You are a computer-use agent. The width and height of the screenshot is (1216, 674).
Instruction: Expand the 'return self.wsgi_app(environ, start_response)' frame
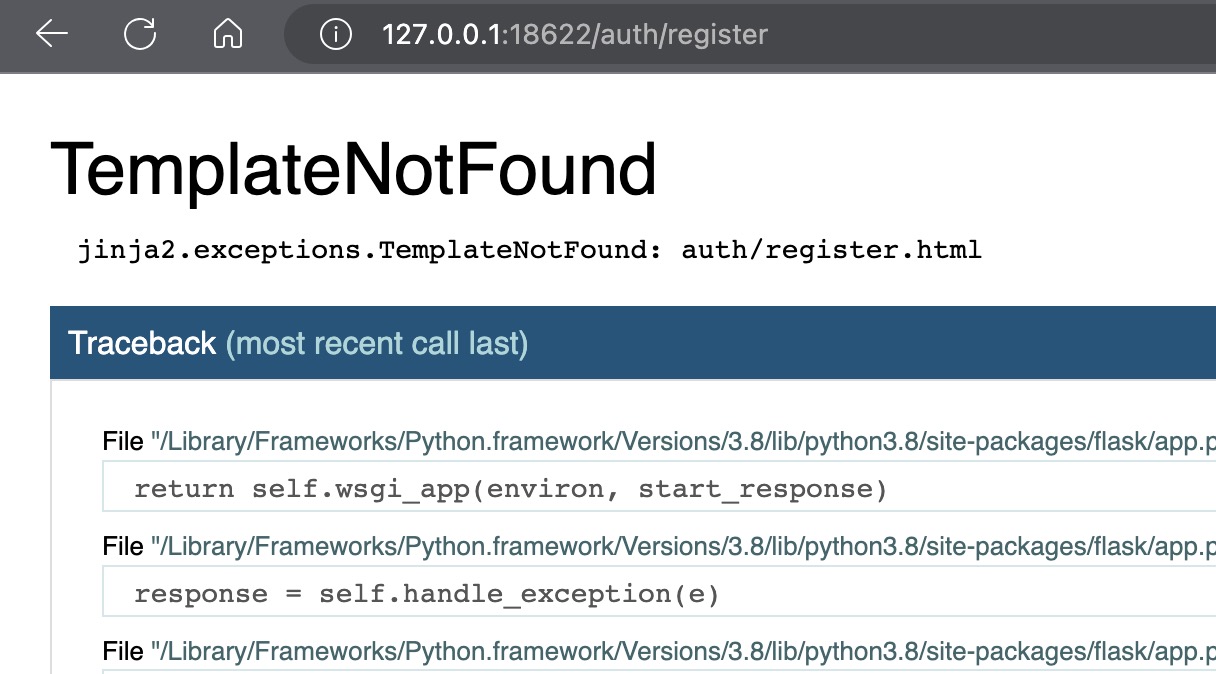[659, 489]
